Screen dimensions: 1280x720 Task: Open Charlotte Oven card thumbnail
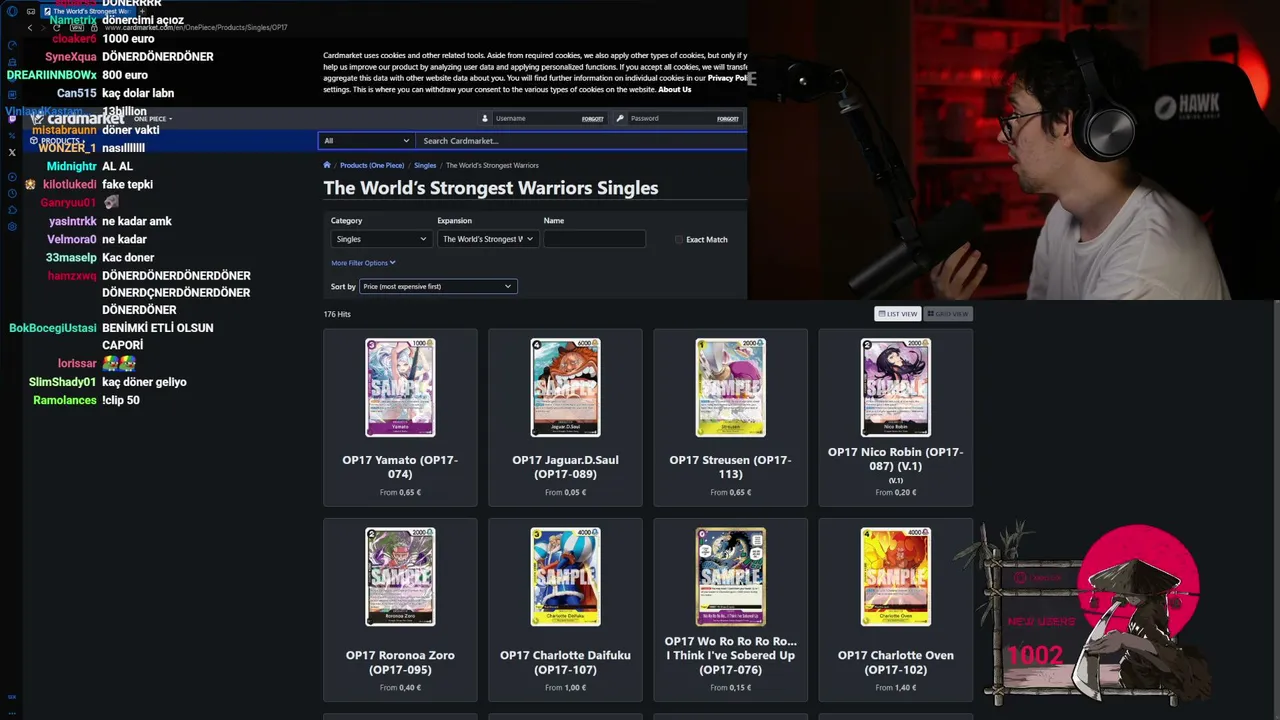(895, 577)
